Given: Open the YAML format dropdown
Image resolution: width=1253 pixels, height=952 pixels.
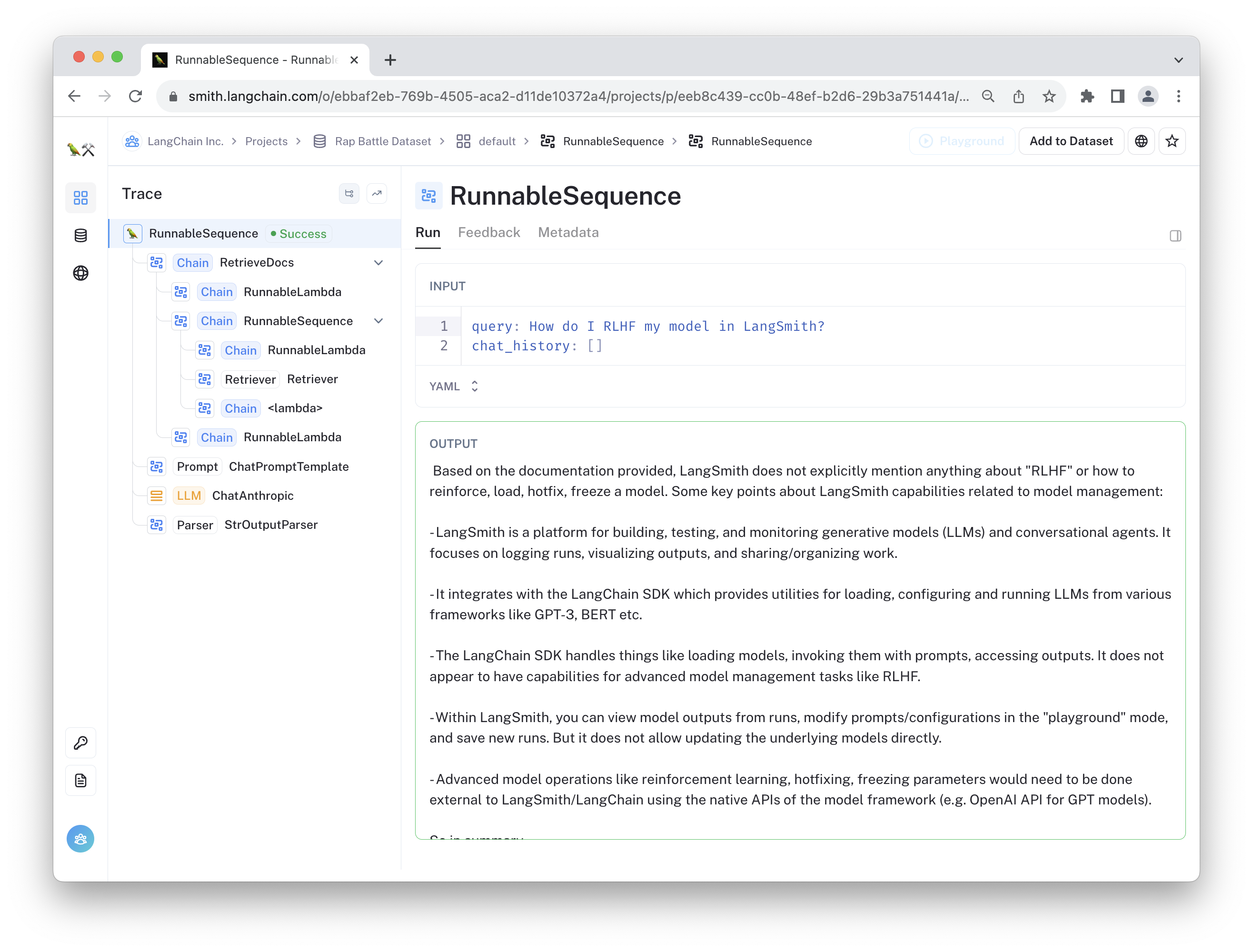Looking at the screenshot, I should click(x=454, y=387).
